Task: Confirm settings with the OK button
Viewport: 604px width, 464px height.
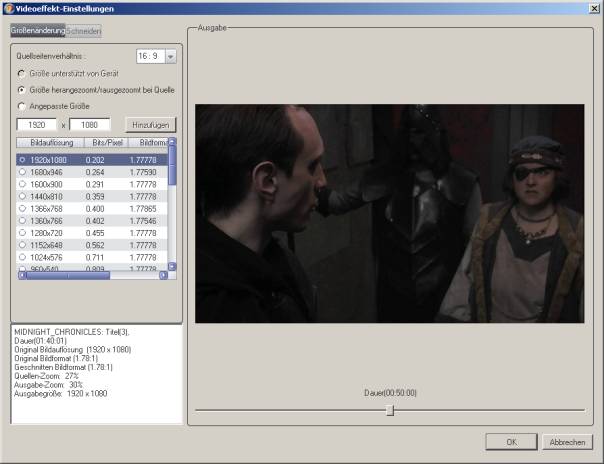Action: (511, 442)
